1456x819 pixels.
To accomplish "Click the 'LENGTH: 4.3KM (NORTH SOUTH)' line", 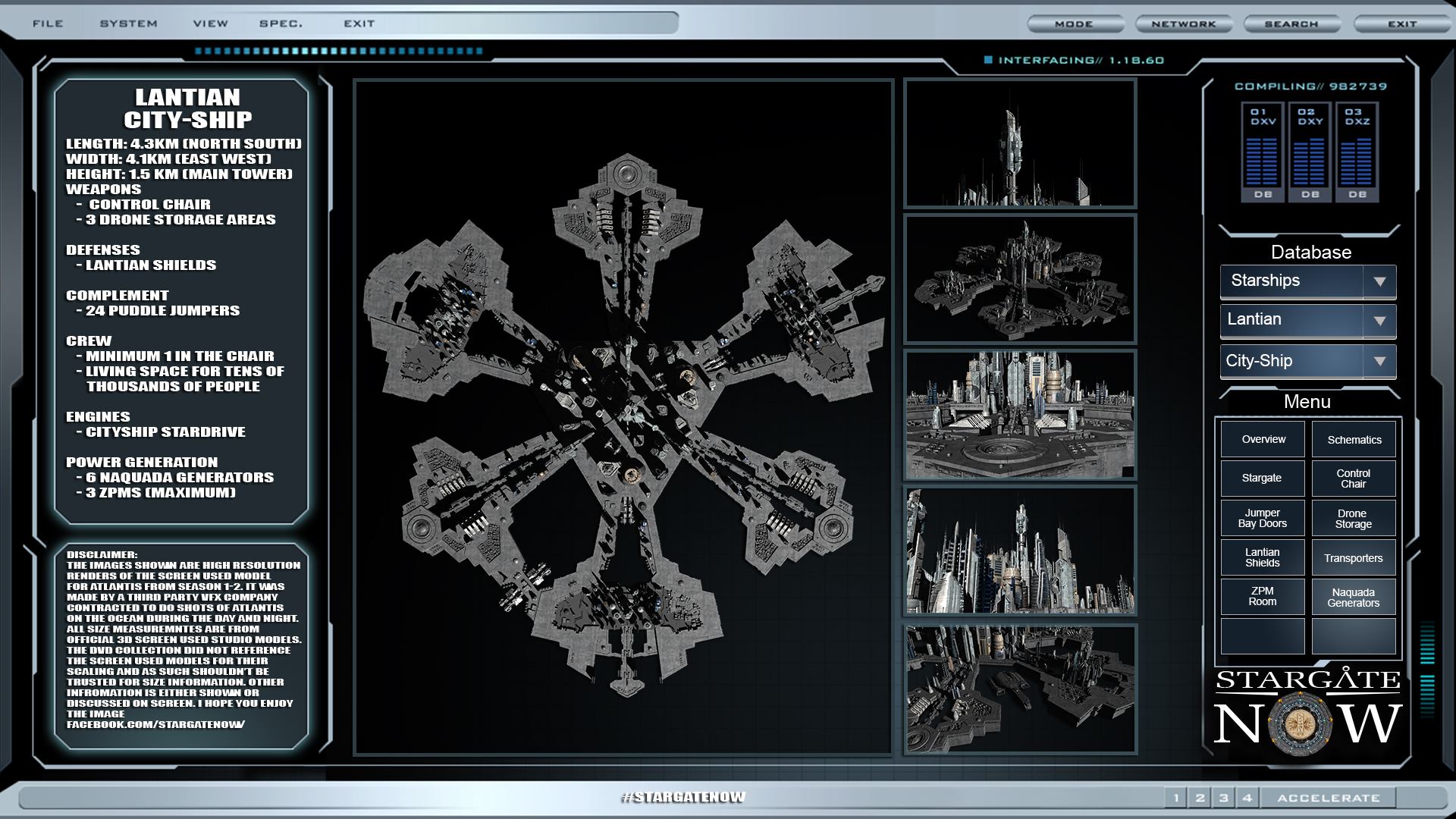I will (x=184, y=143).
